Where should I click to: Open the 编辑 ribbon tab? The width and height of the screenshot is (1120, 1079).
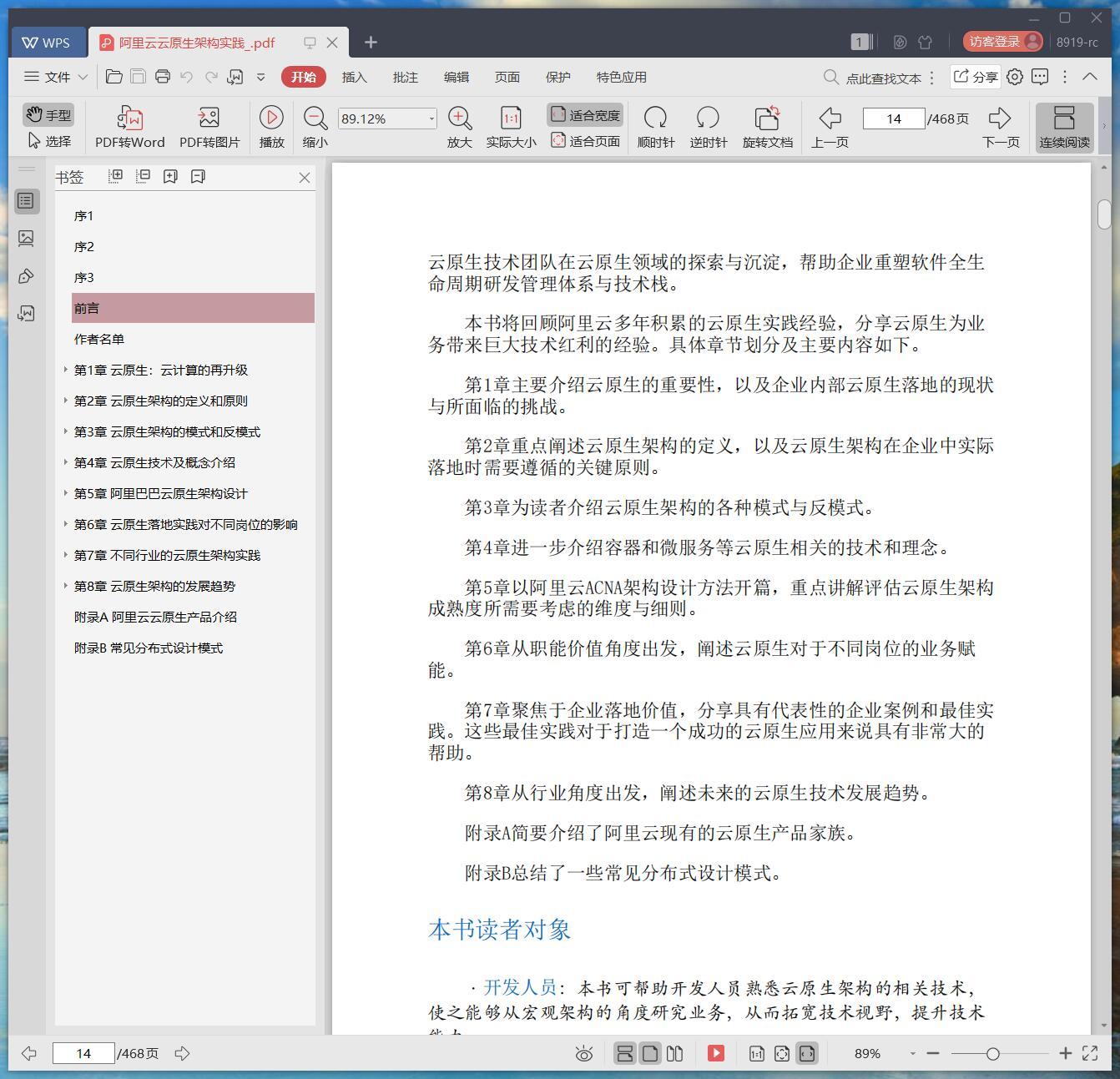pyautogui.click(x=456, y=77)
